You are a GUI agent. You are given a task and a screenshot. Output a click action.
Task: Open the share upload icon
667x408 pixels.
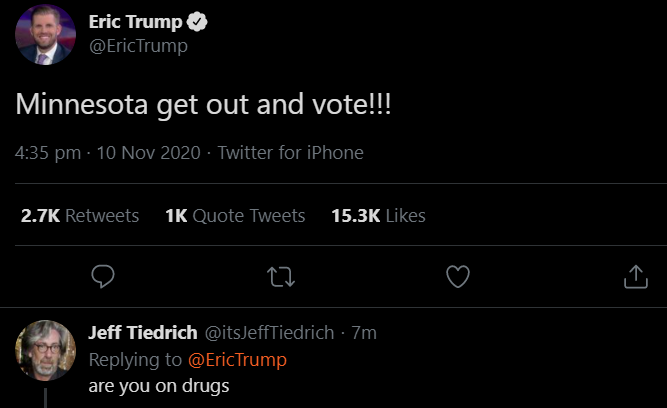click(636, 277)
